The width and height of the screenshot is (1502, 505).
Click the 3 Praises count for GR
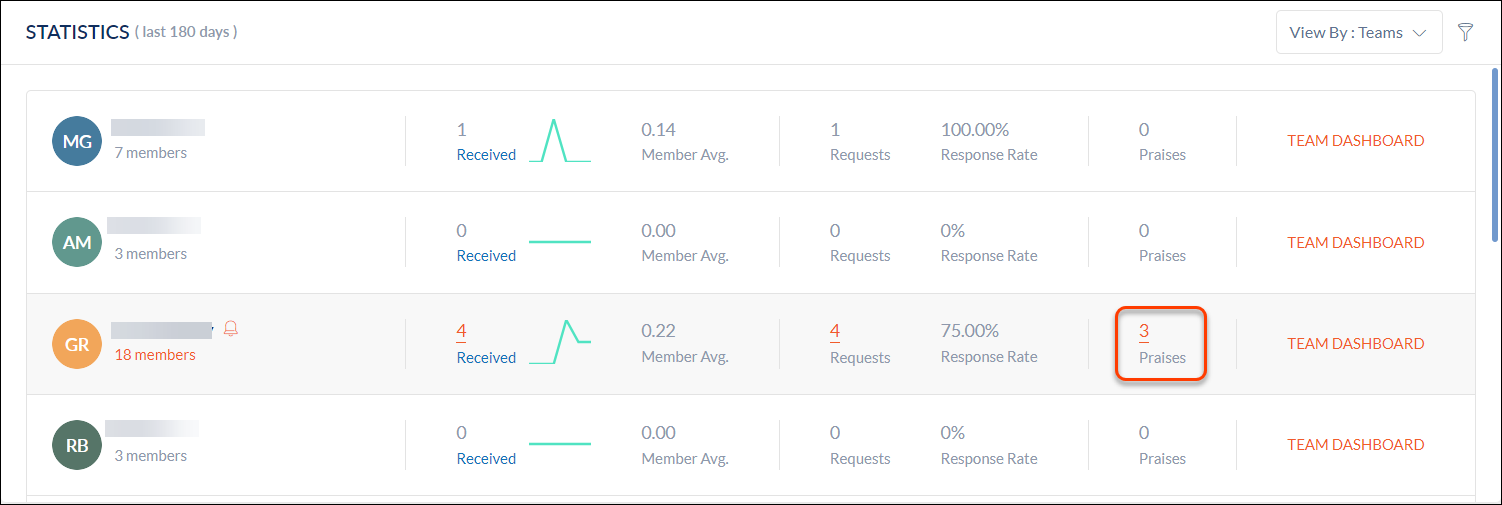[x=1144, y=331]
